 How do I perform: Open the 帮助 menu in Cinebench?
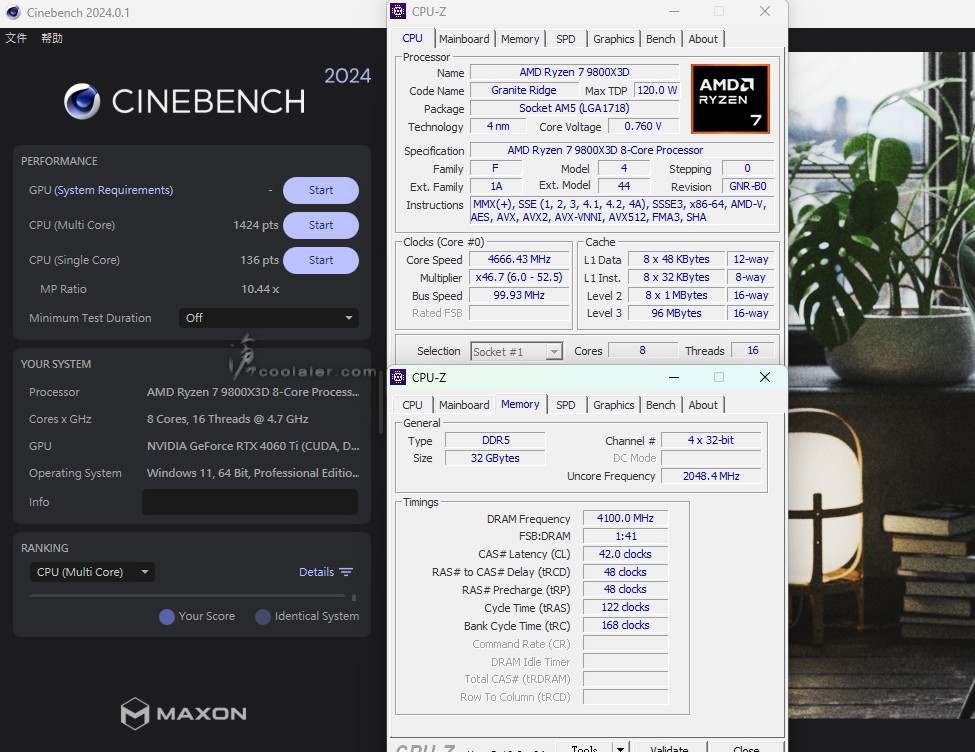click(52, 38)
